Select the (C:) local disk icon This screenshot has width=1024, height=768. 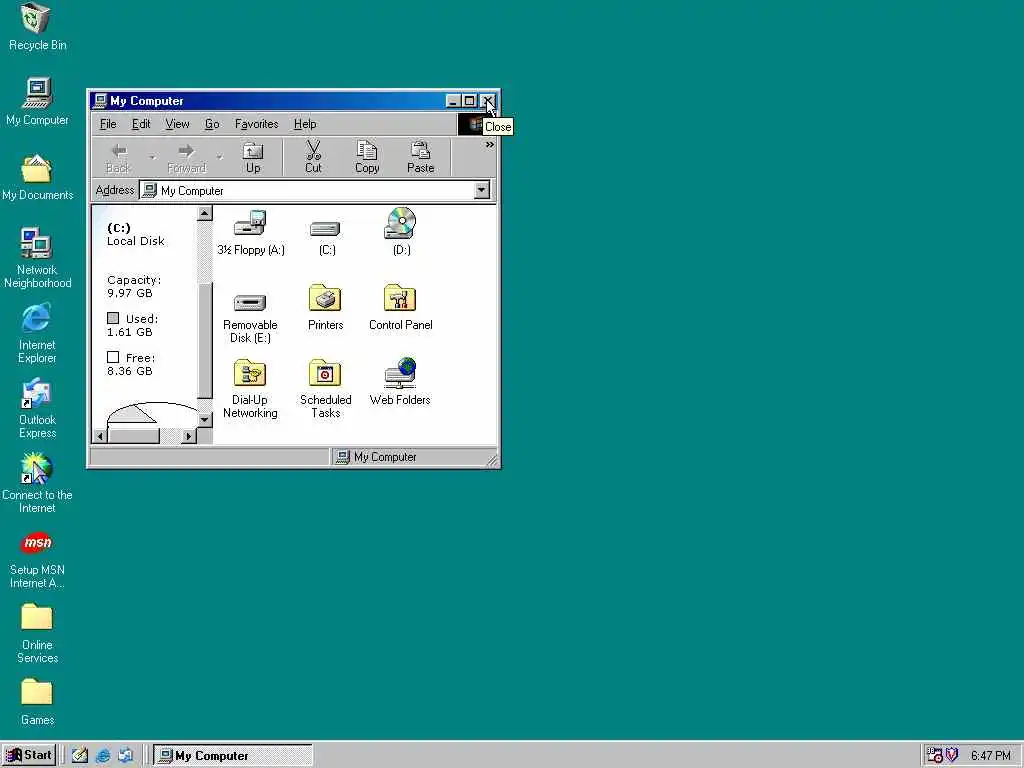coord(326,236)
